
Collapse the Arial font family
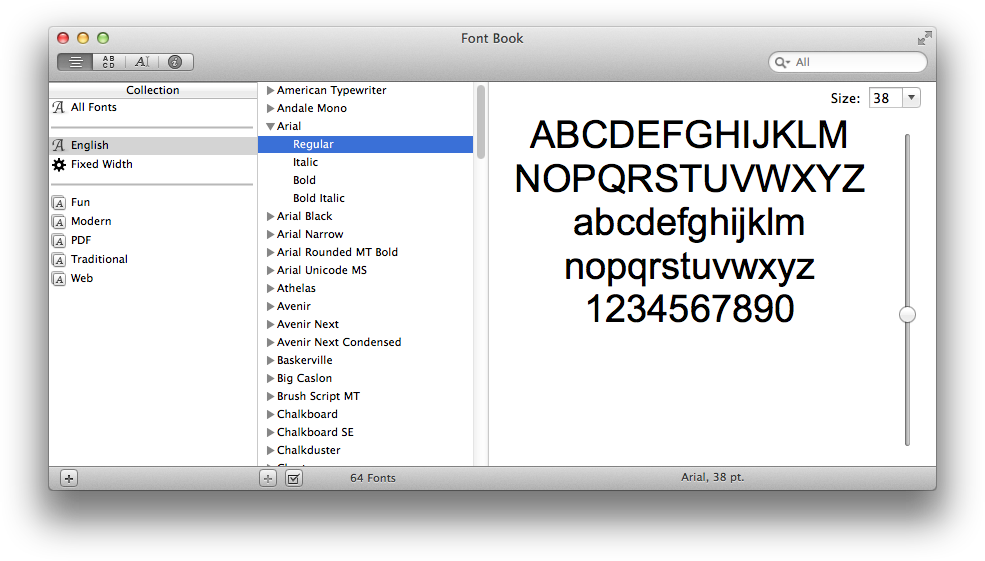(x=270, y=127)
